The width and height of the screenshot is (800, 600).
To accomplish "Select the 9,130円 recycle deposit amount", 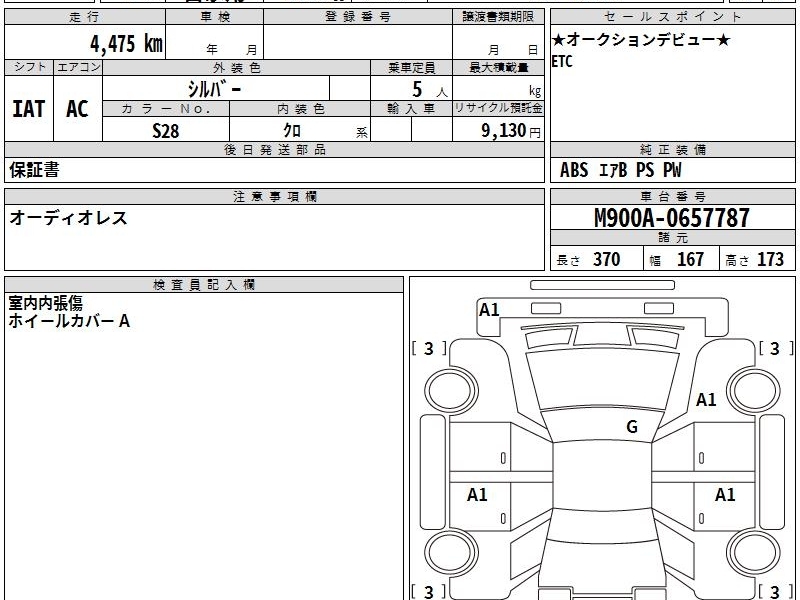I will (x=511, y=131).
